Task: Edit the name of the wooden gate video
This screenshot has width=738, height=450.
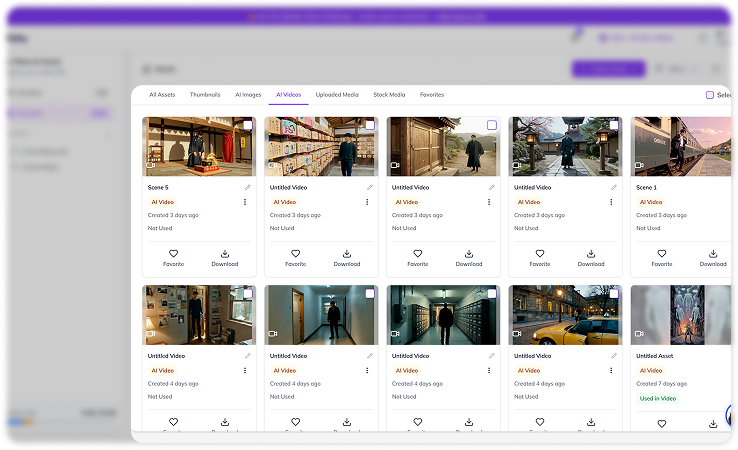Action: [491, 187]
